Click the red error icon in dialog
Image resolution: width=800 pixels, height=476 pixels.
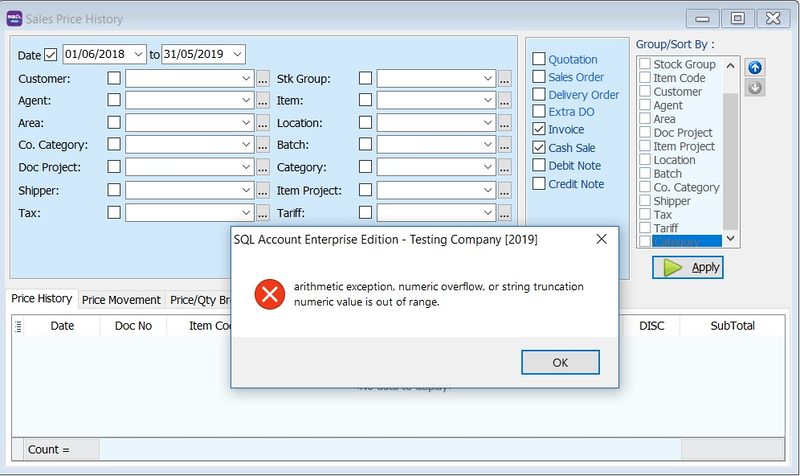(x=269, y=293)
